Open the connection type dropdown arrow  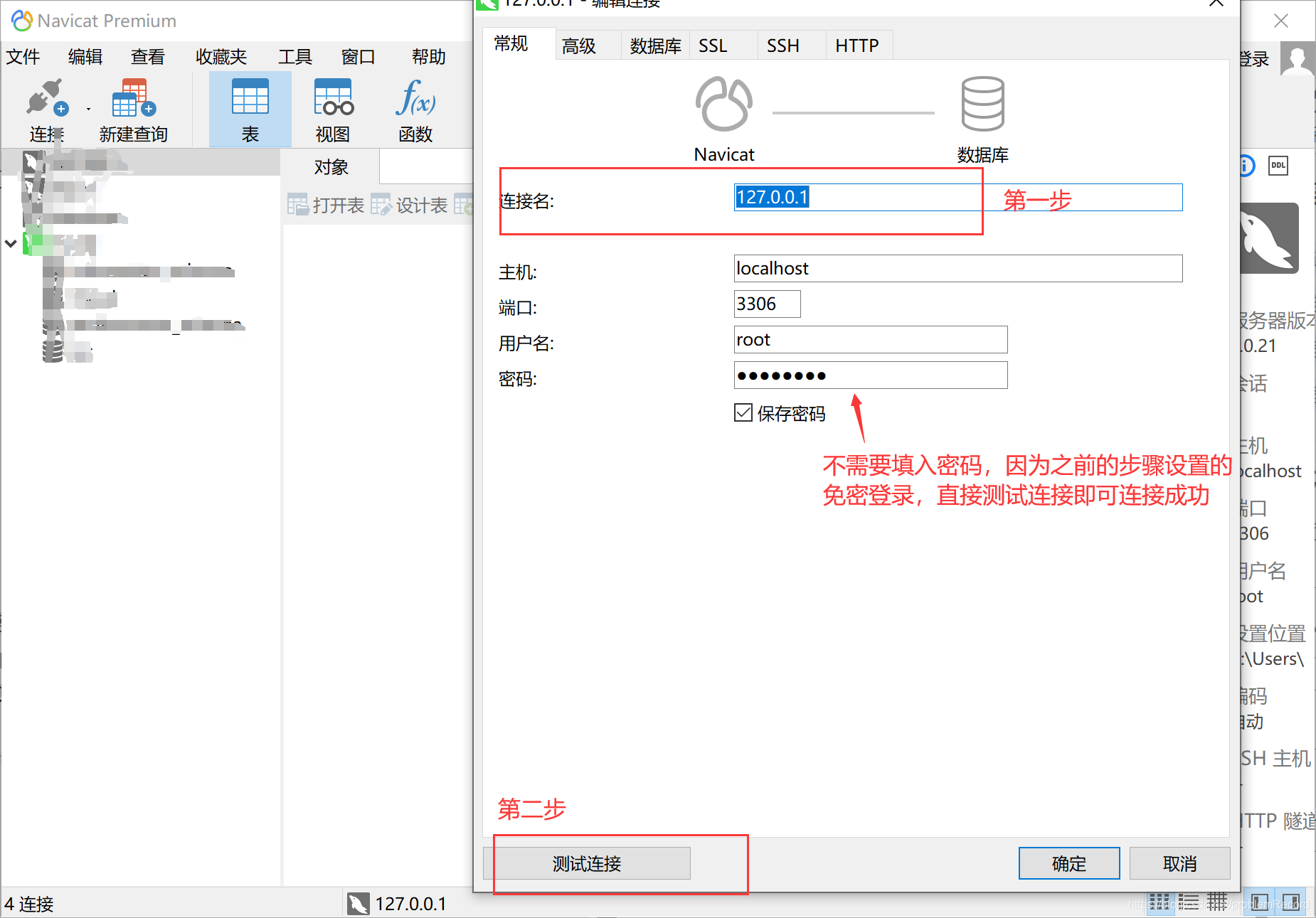(x=88, y=110)
